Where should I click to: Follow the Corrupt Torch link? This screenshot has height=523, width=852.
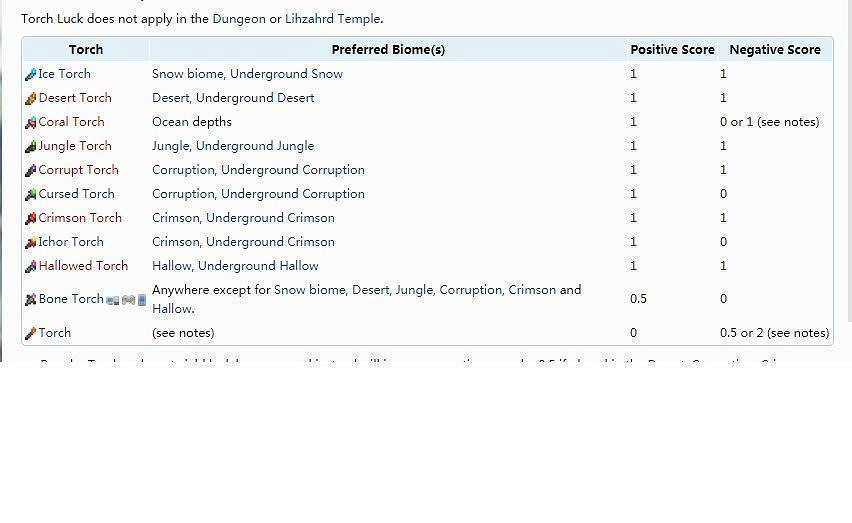tap(78, 170)
